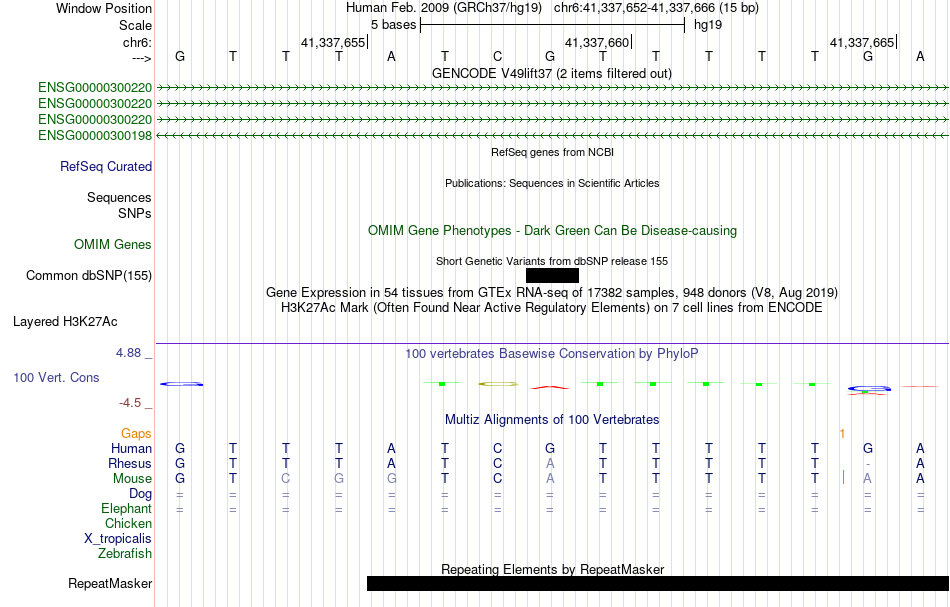The width and height of the screenshot is (950, 607).
Task: Click the C base in the Human alignment row
Action: point(497,448)
